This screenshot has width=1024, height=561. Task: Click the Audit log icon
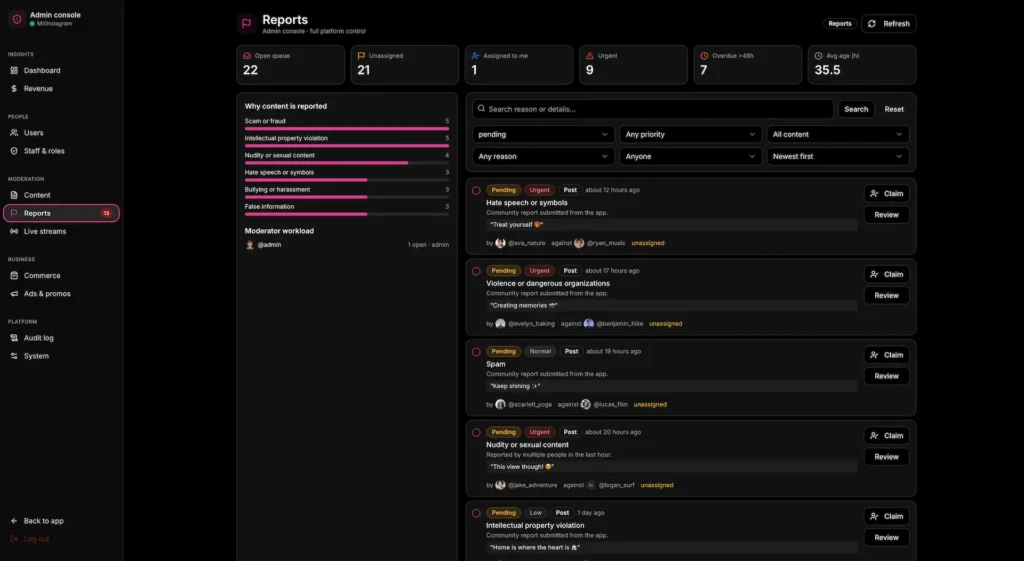tap(14, 338)
